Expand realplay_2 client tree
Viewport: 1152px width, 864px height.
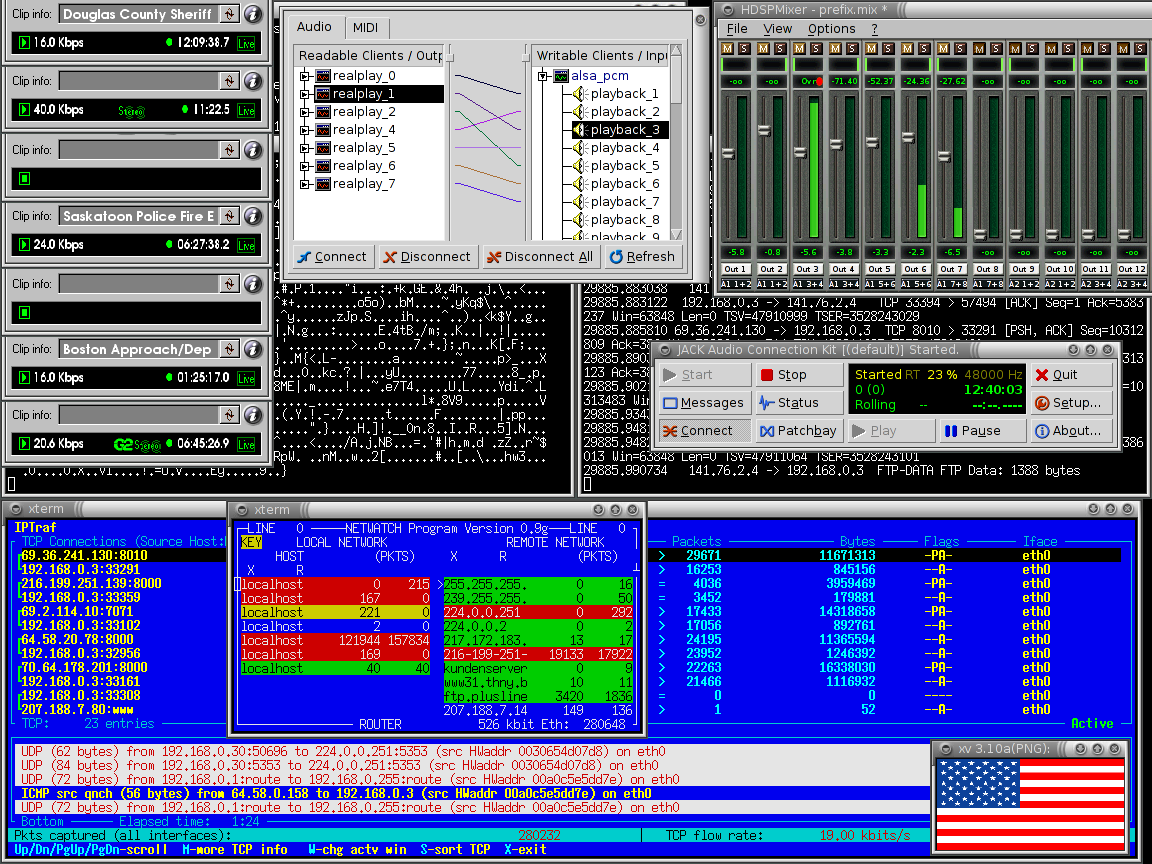tap(304, 112)
